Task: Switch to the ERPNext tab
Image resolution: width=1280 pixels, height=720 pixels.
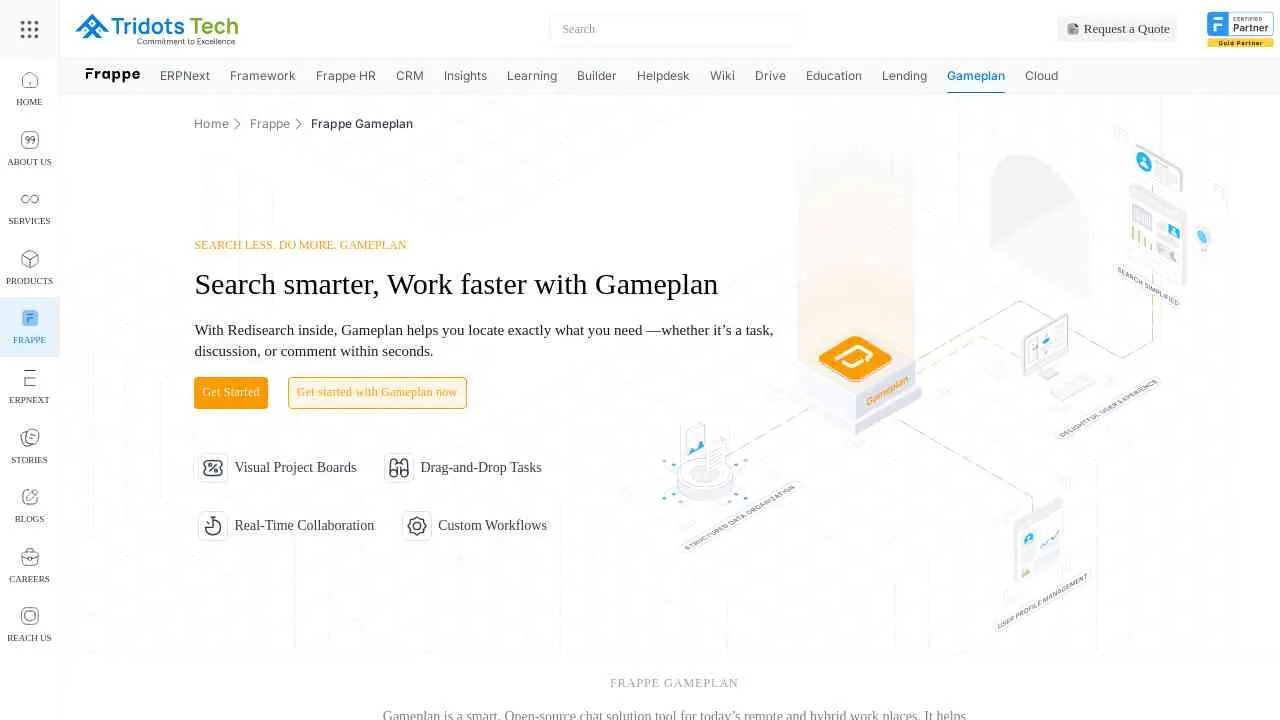Action: pos(185,76)
